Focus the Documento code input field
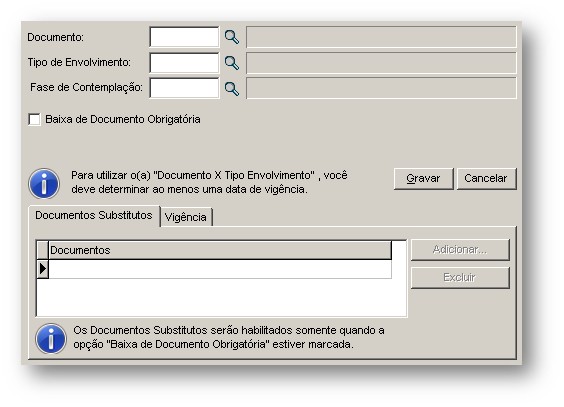 pyautogui.click(x=184, y=37)
